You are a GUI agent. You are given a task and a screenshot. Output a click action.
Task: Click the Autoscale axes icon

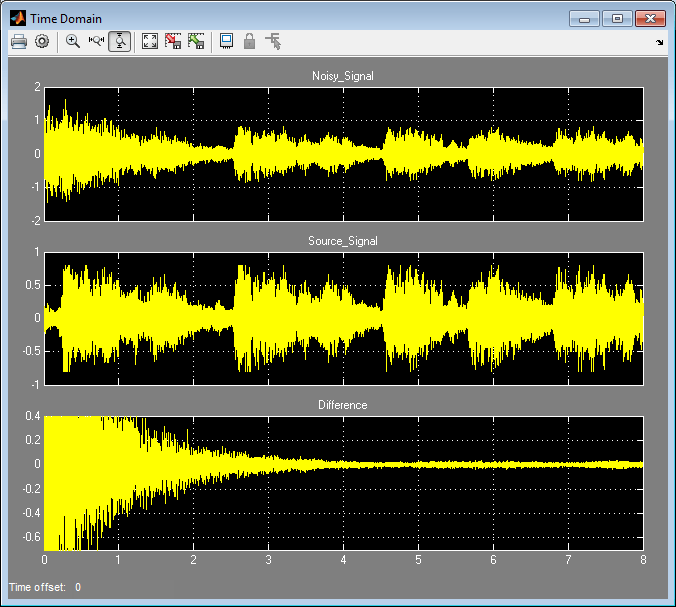click(x=150, y=42)
